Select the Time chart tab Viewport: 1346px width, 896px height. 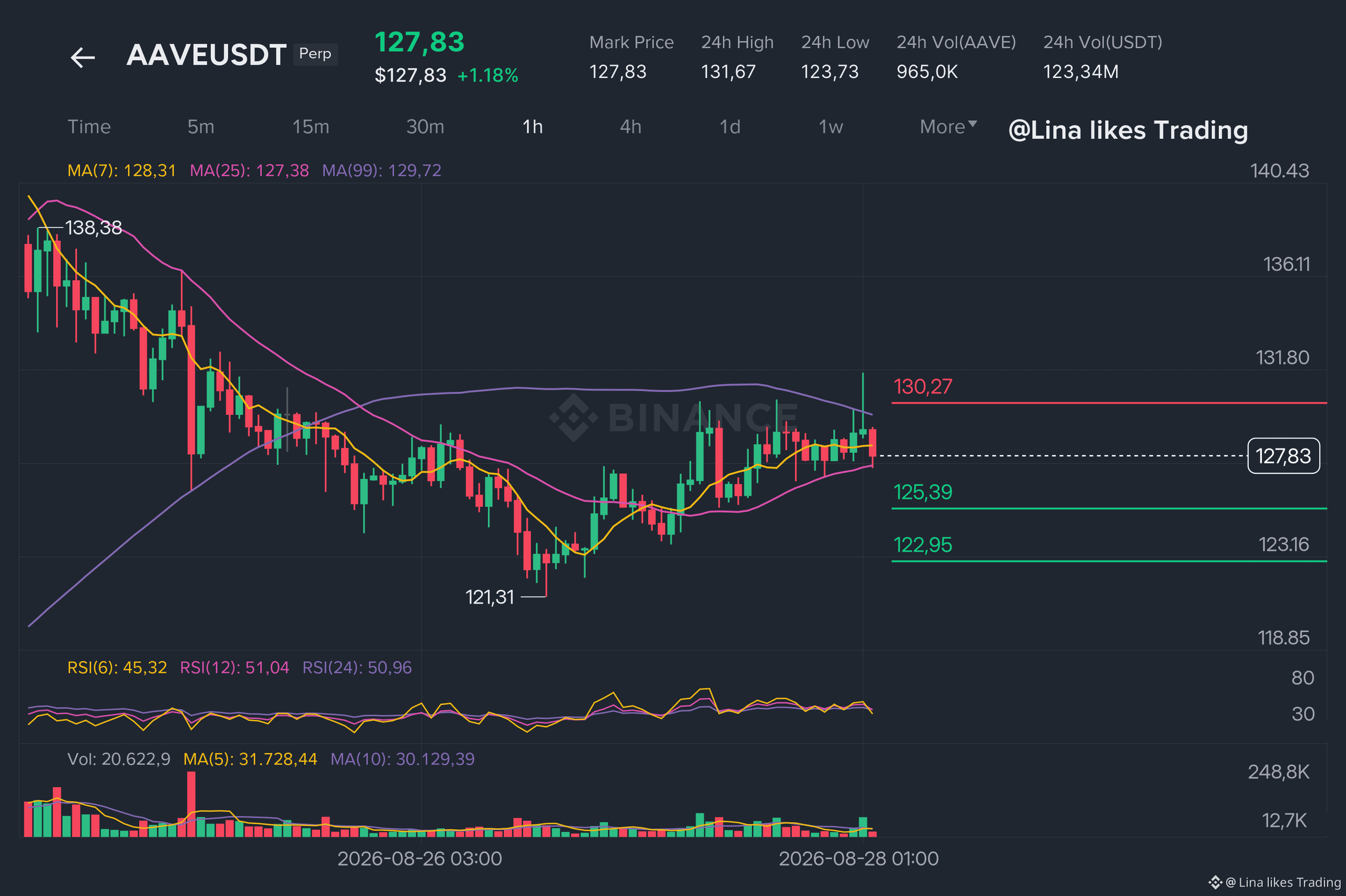pos(89,126)
